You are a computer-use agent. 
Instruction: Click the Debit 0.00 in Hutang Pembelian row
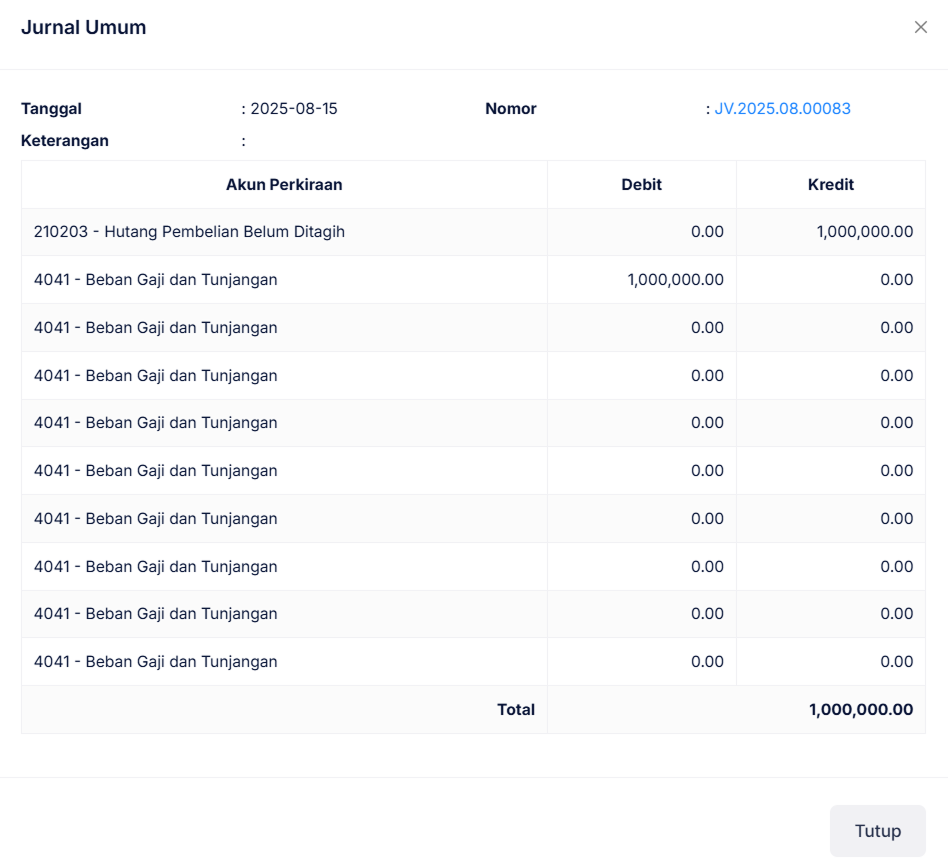[x=707, y=232]
